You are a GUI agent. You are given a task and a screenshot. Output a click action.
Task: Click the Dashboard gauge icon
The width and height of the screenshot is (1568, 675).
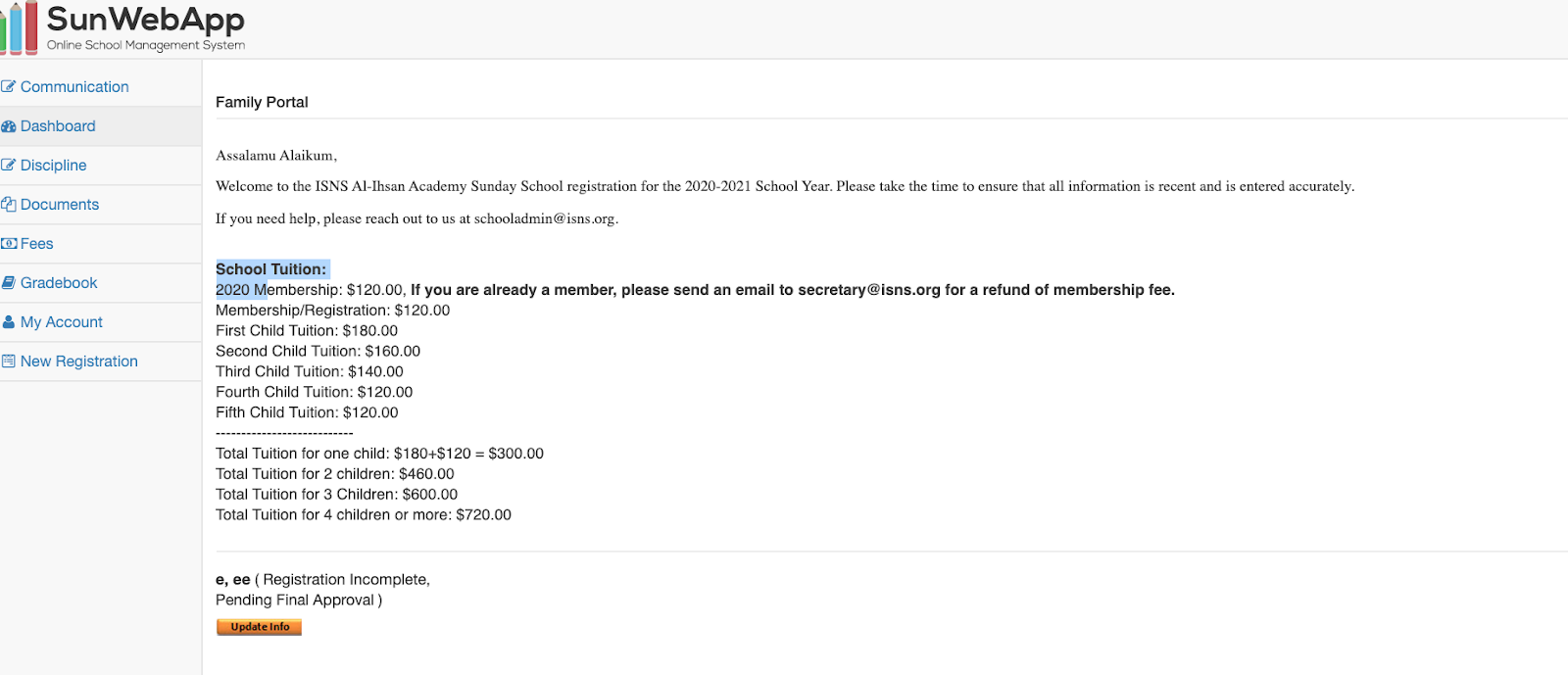point(8,126)
